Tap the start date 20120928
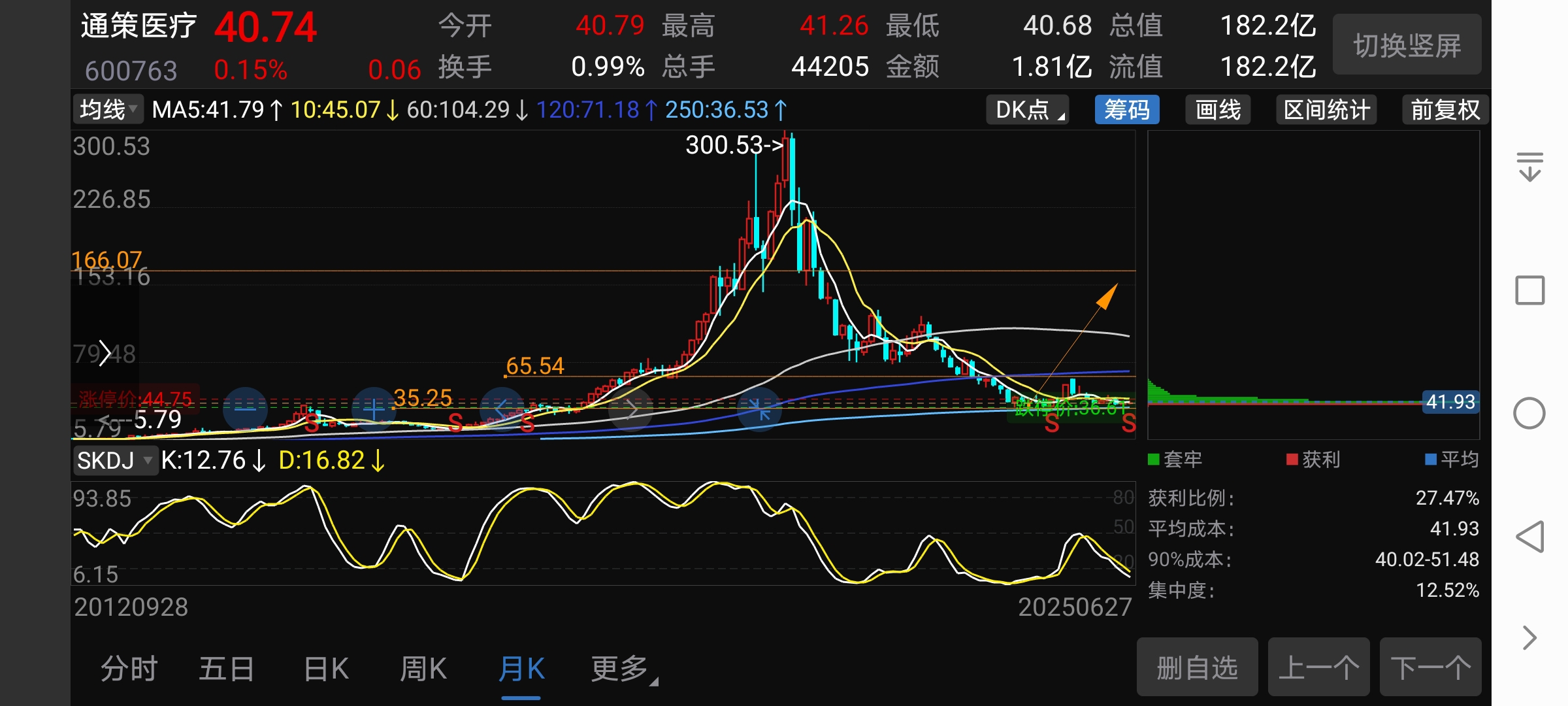 [131, 607]
